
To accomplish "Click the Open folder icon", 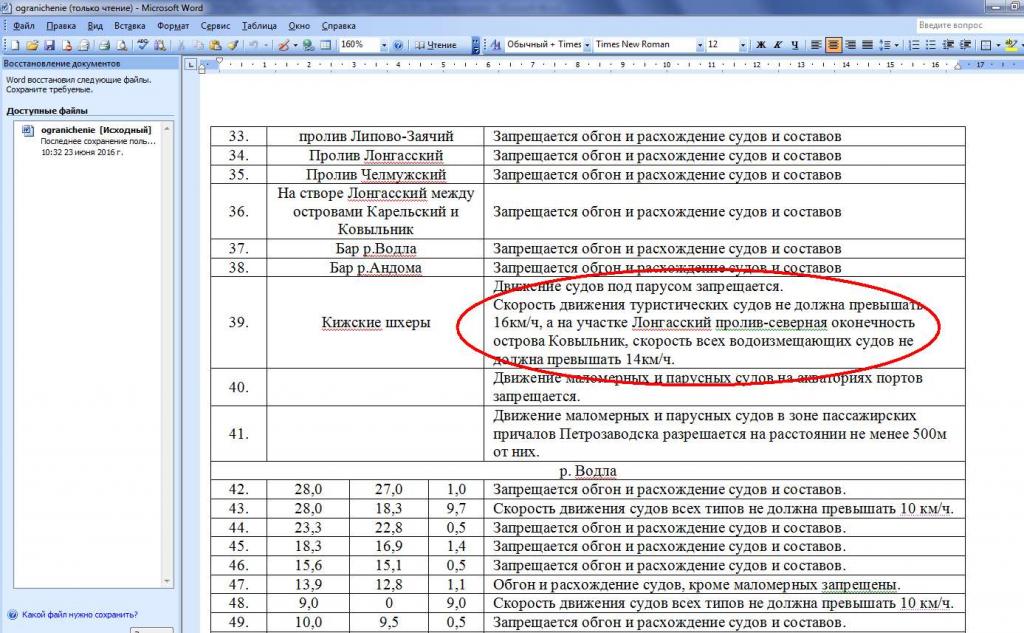I will 33,45.
